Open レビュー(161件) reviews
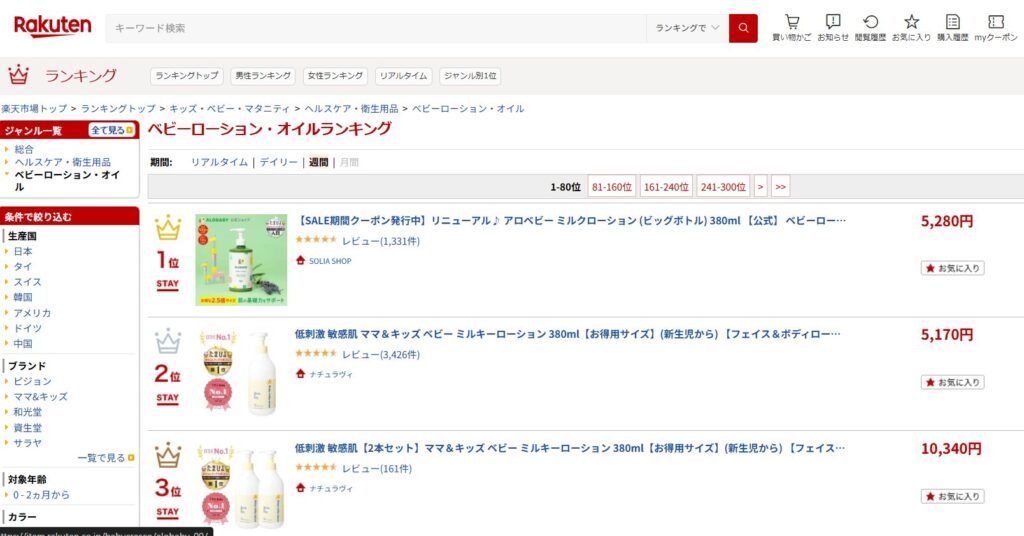Image resolution: width=1024 pixels, height=536 pixels. click(377, 468)
